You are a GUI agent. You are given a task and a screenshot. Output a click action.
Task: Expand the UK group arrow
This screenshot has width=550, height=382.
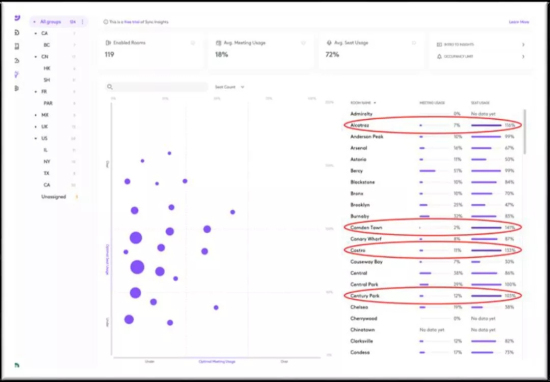pos(35,127)
